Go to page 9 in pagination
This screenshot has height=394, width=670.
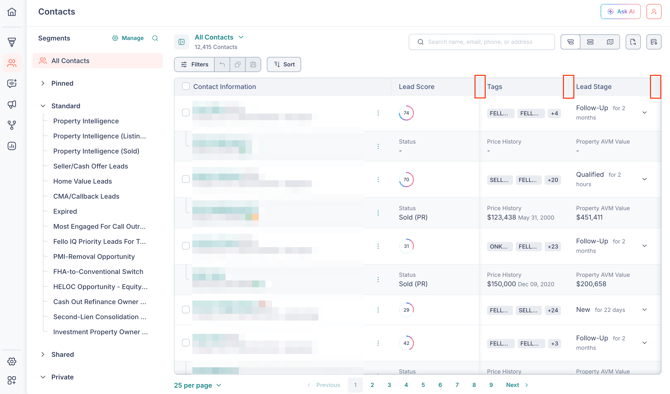[x=491, y=385]
